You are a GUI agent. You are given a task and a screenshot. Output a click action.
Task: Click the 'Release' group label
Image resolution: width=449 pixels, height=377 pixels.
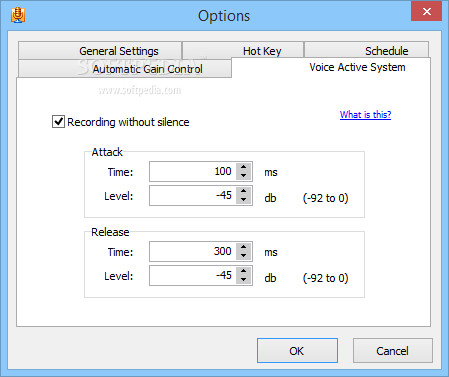click(110, 232)
